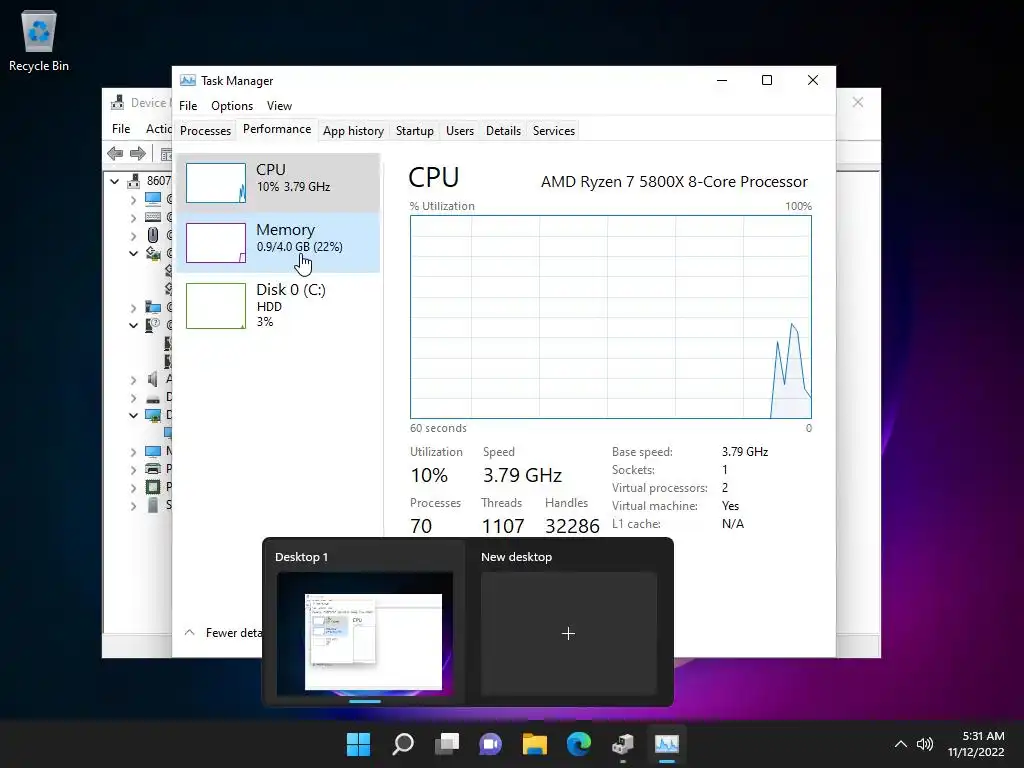Select CPU in the performance sidebar
The image size is (1024, 768).
pos(278,183)
